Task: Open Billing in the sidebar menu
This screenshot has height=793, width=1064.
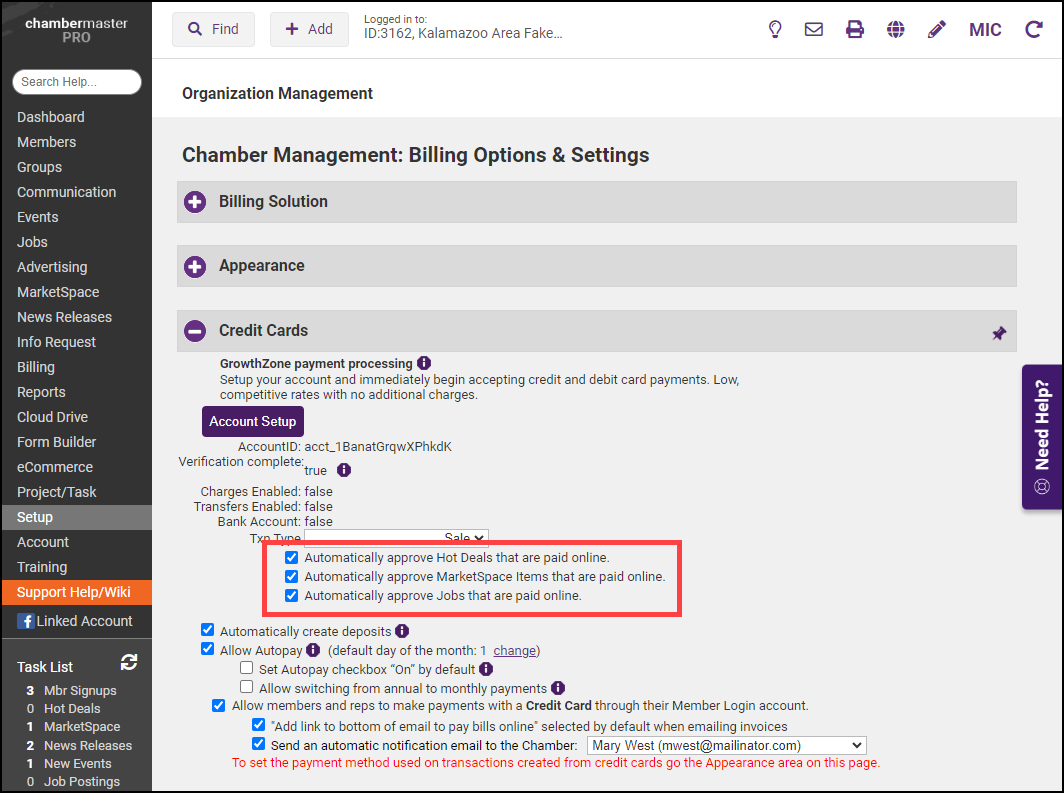Action: point(36,367)
